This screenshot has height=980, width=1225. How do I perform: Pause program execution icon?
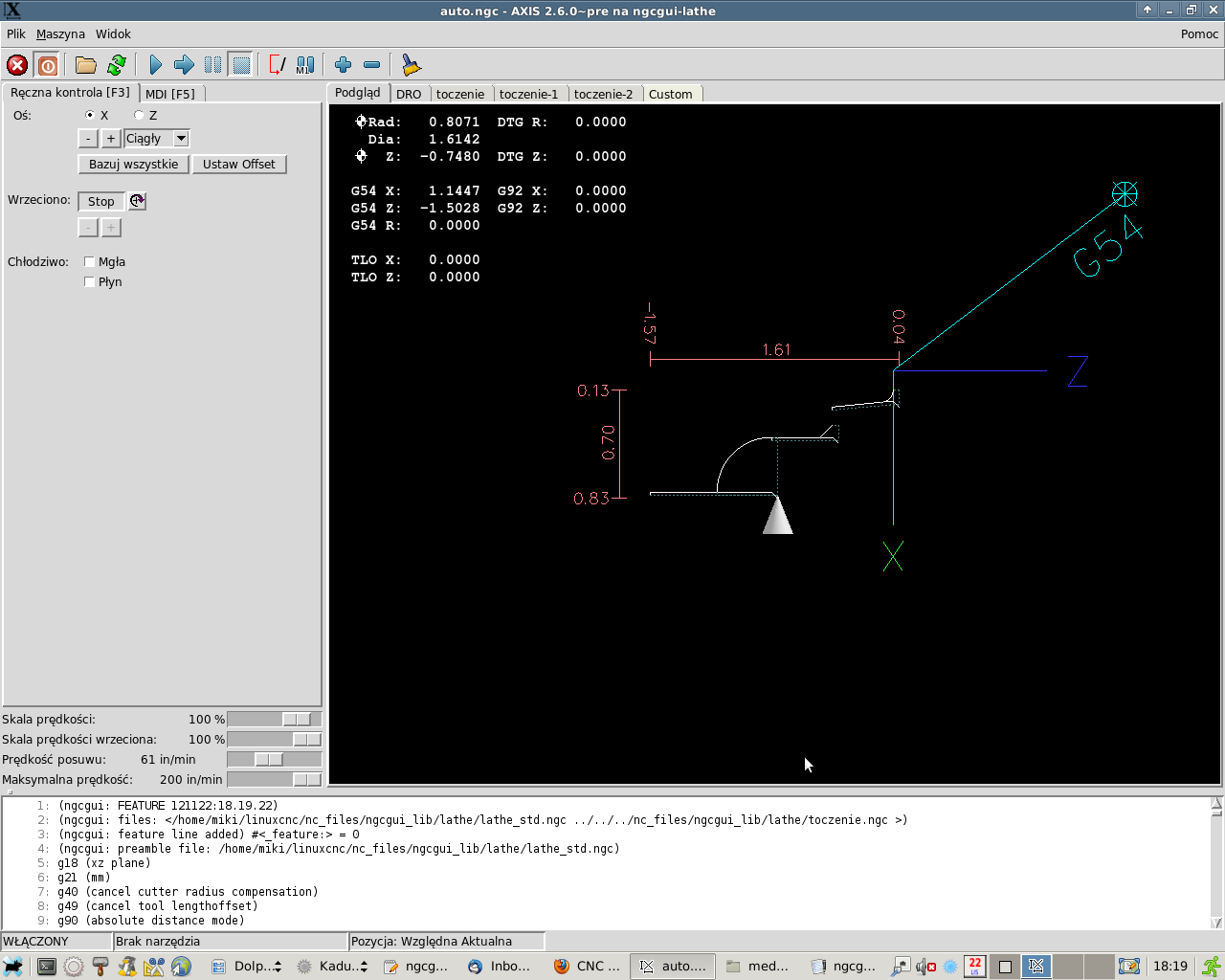(x=212, y=65)
